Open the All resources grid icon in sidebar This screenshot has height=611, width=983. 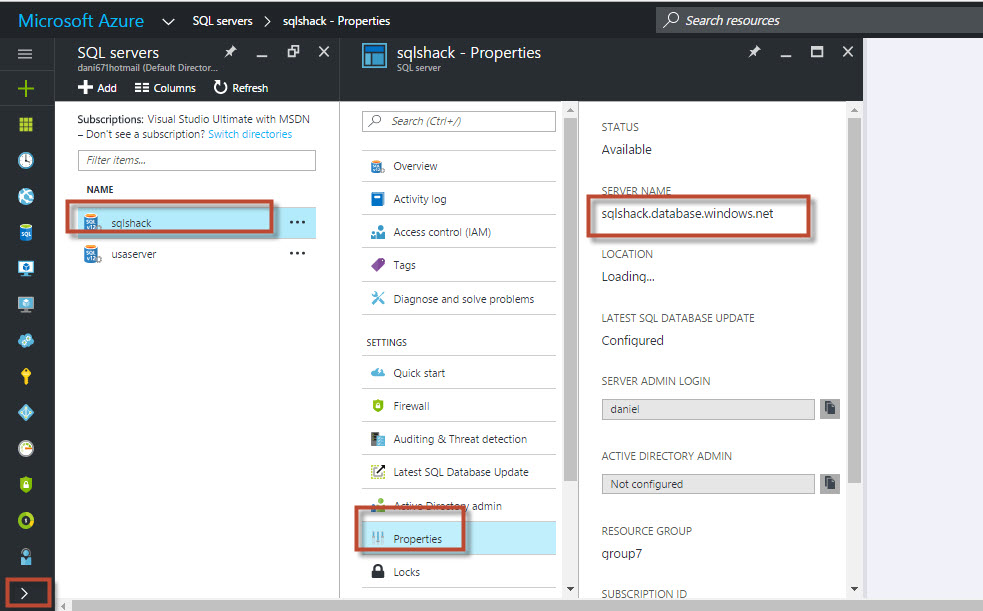click(26, 124)
